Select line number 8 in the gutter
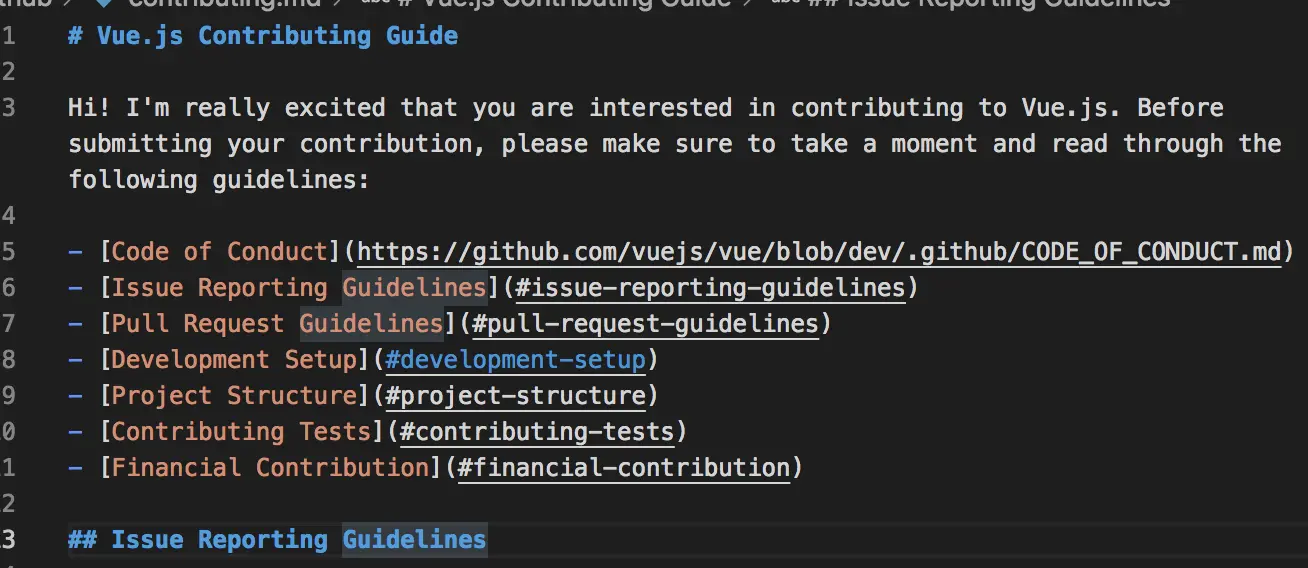Screen dimensions: 1308x568 click(8, 360)
